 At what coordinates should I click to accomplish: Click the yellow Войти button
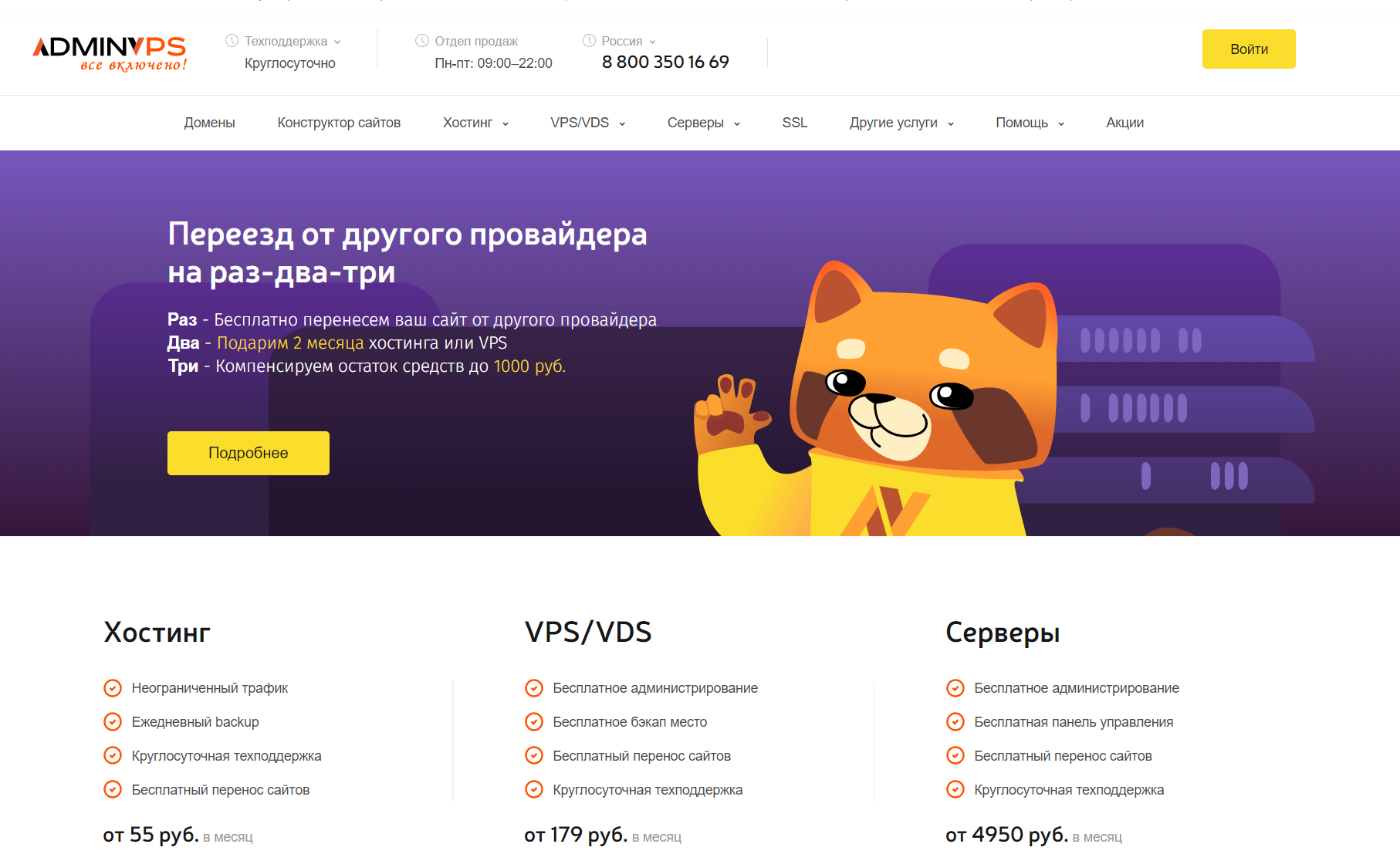(x=1249, y=49)
